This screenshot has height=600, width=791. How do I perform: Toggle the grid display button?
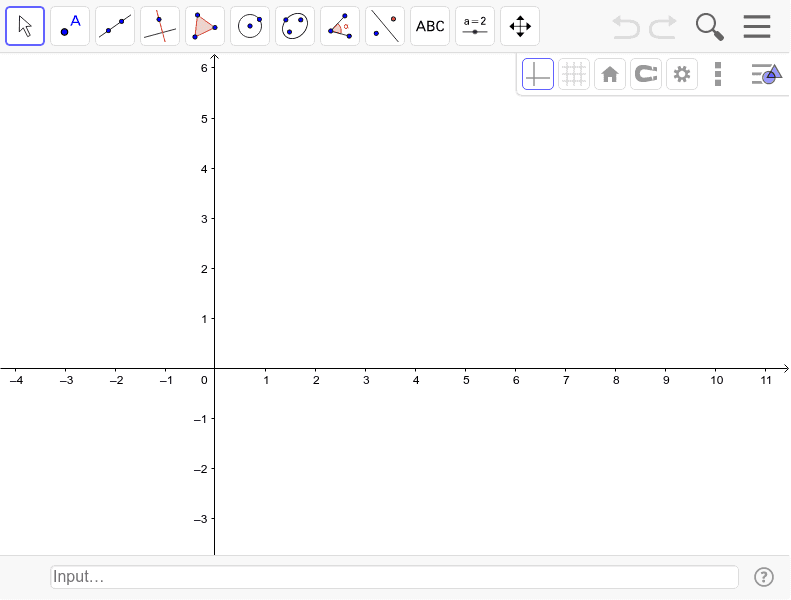(574, 74)
